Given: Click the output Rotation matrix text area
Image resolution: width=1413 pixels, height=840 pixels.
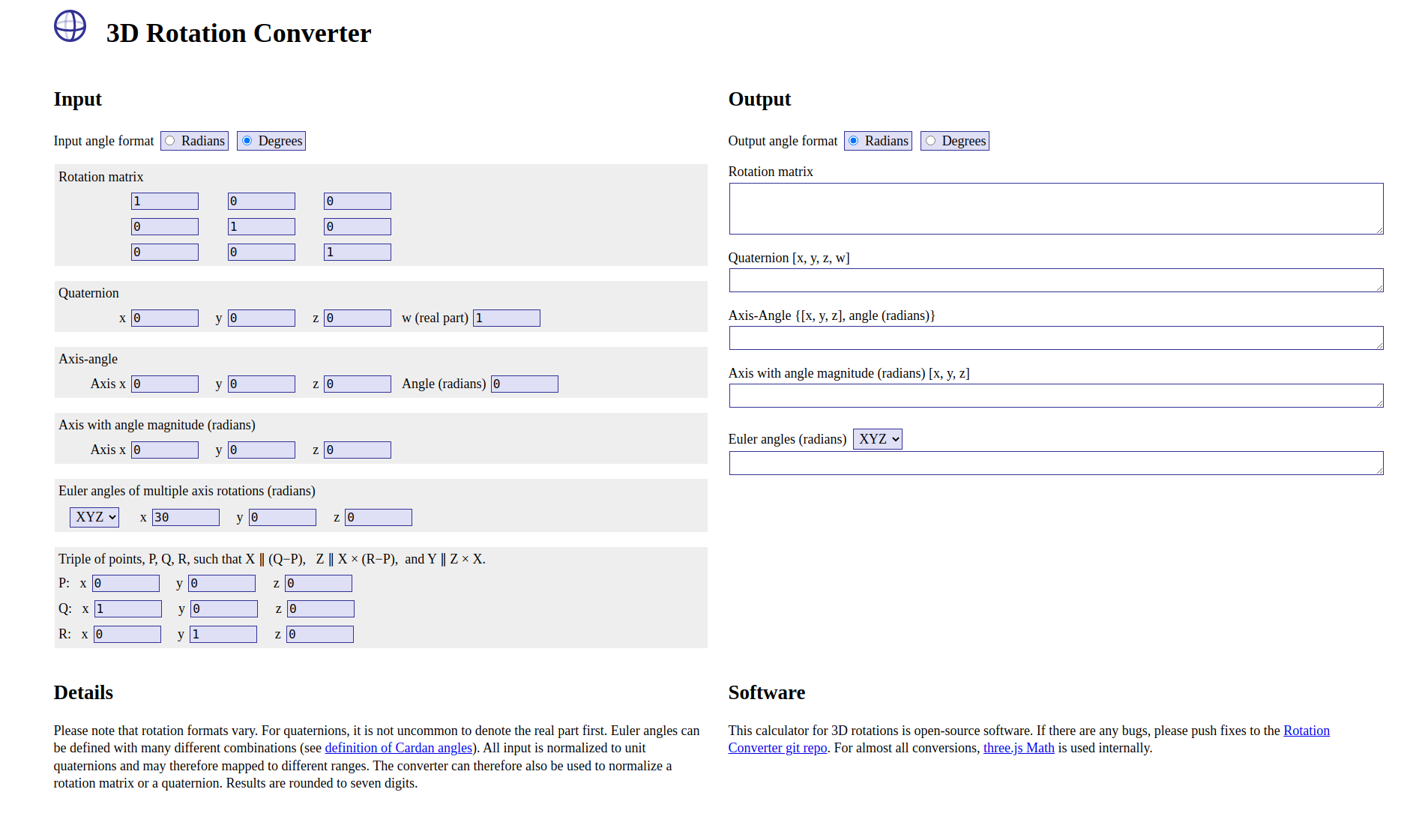Looking at the screenshot, I should click(1056, 209).
